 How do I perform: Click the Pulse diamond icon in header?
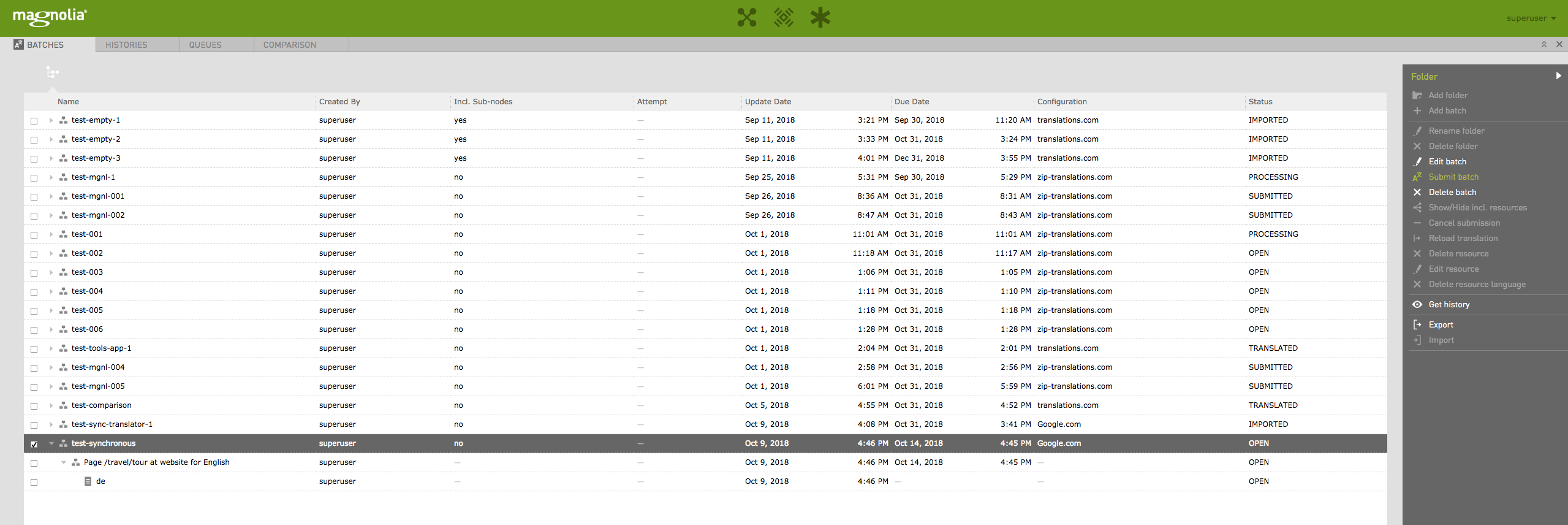783,18
